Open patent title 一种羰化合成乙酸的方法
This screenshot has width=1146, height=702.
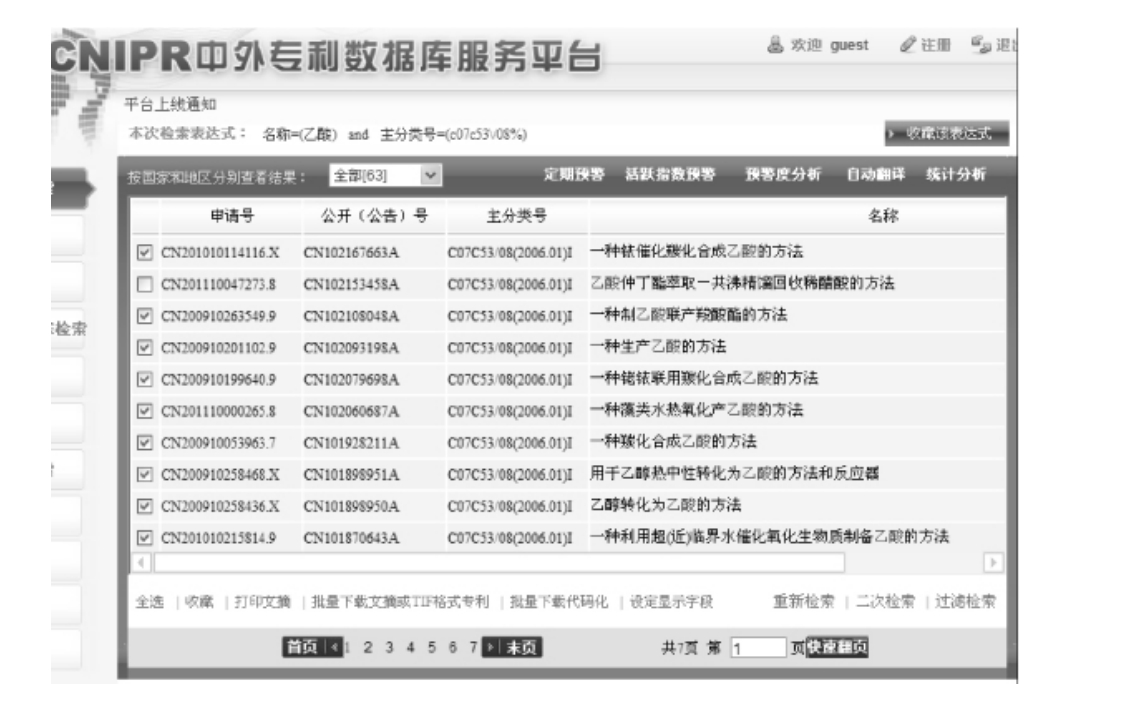click(x=673, y=442)
